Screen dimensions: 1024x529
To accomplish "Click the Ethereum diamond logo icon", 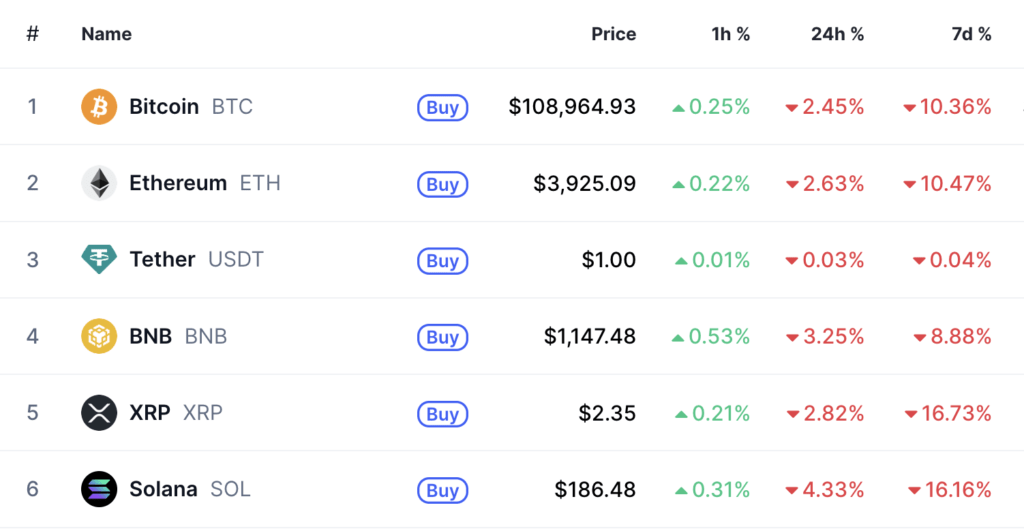I will pyautogui.click(x=99, y=183).
